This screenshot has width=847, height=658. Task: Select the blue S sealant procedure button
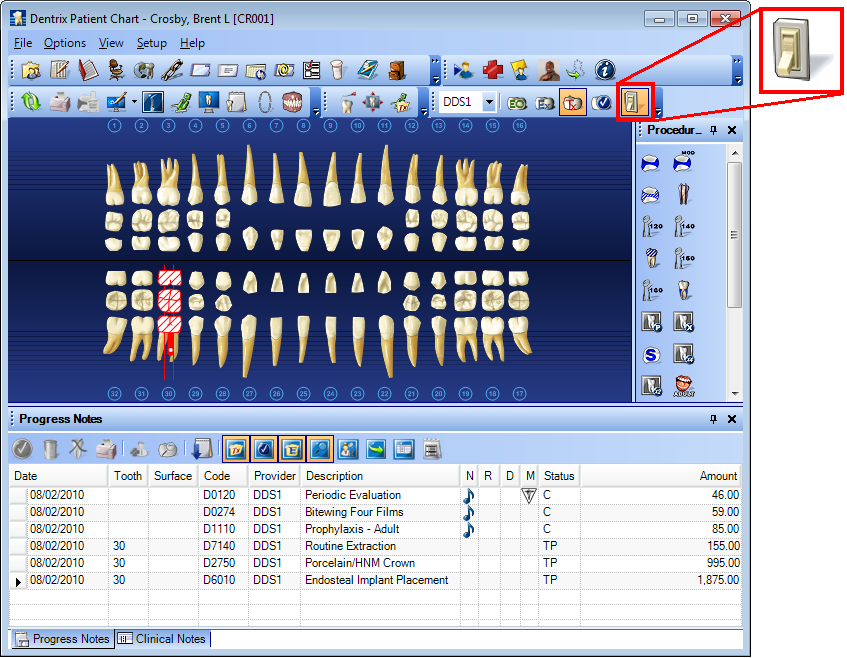(651, 354)
